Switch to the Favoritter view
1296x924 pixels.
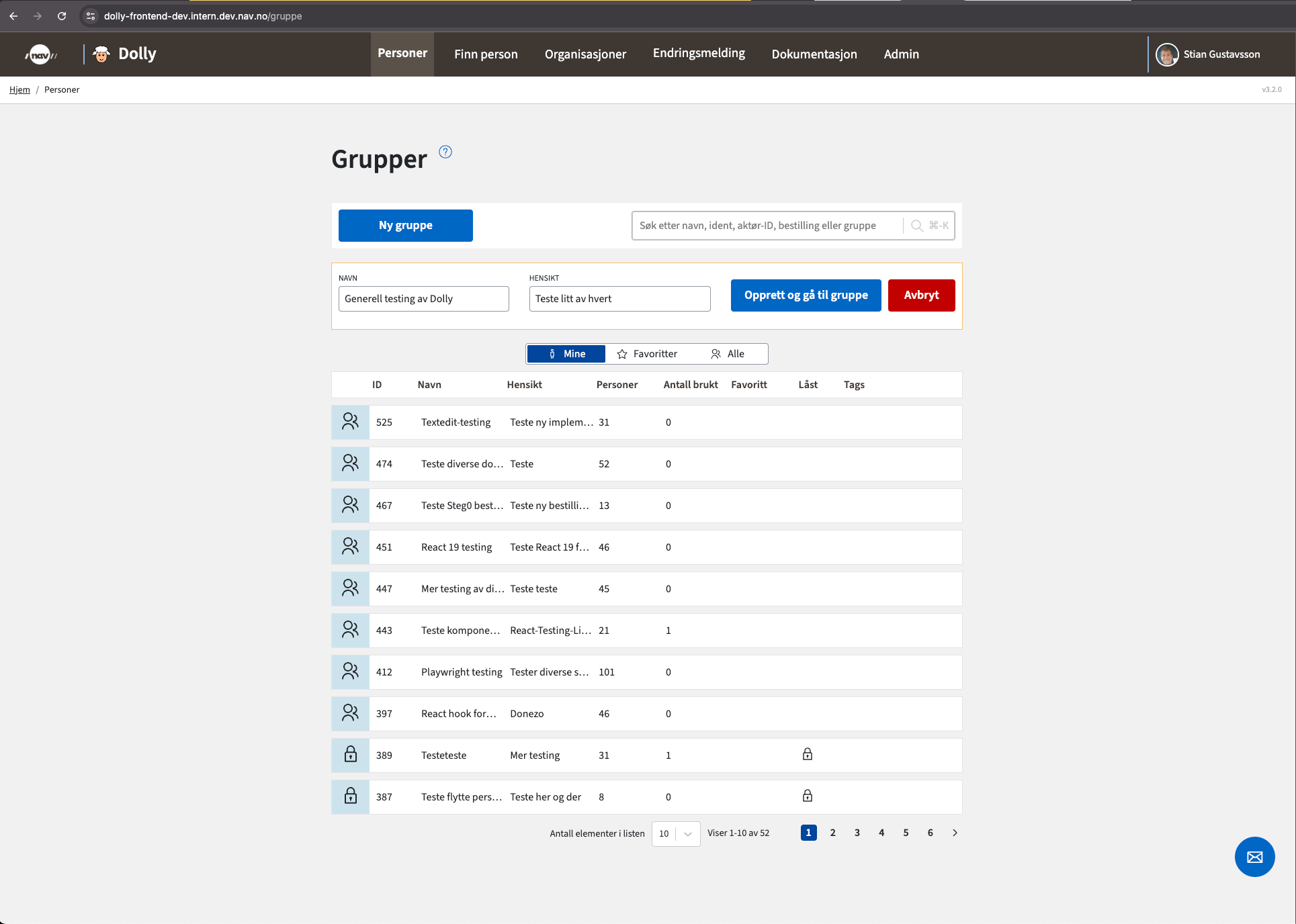(648, 353)
